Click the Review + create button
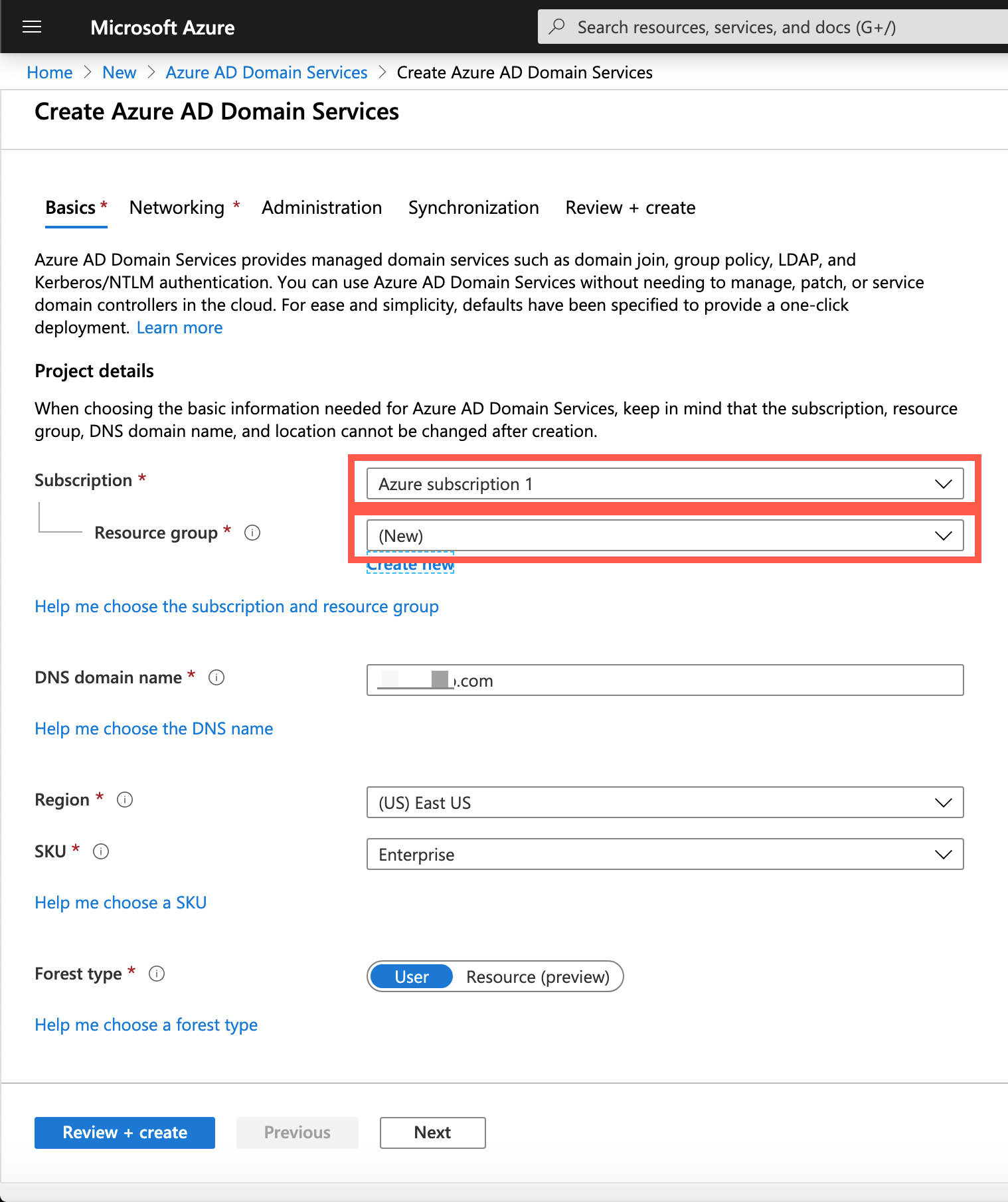This screenshot has width=1008, height=1202. [125, 1133]
